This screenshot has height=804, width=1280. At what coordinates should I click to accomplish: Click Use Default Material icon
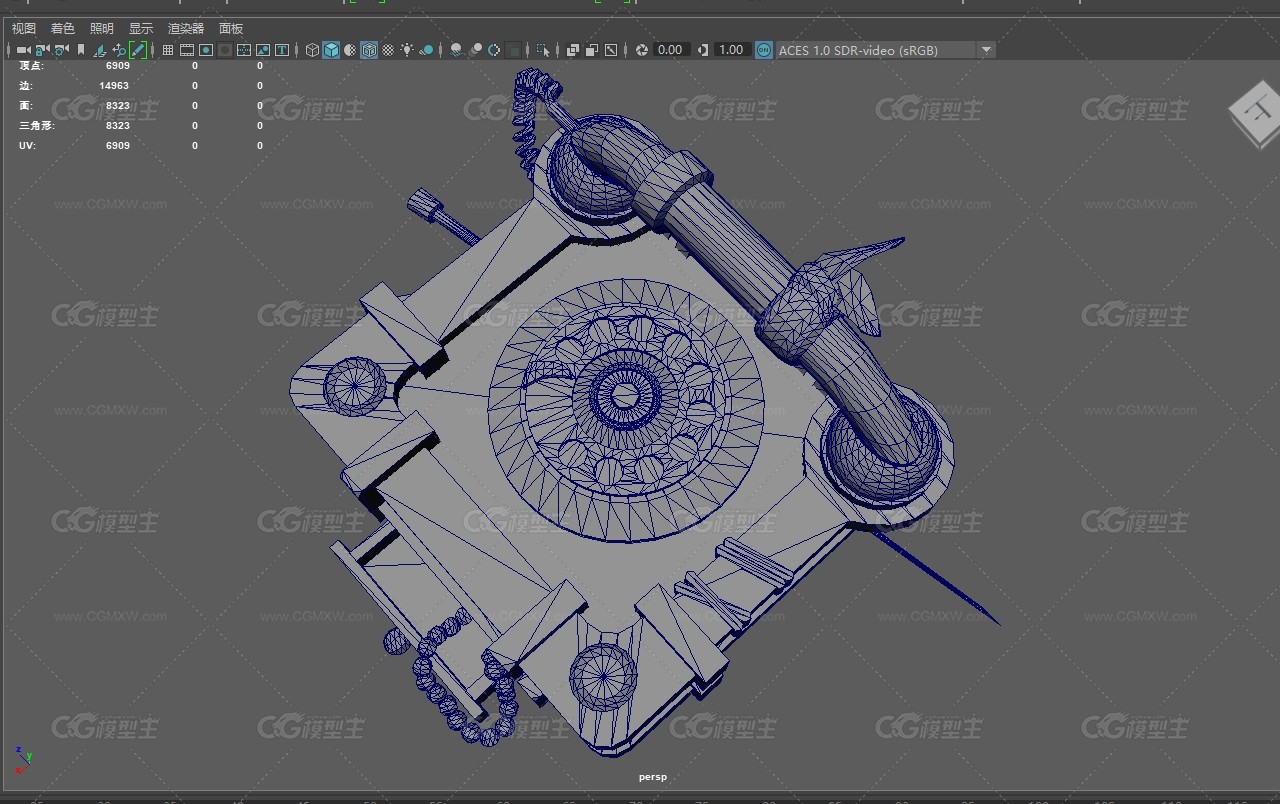(x=350, y=50)
